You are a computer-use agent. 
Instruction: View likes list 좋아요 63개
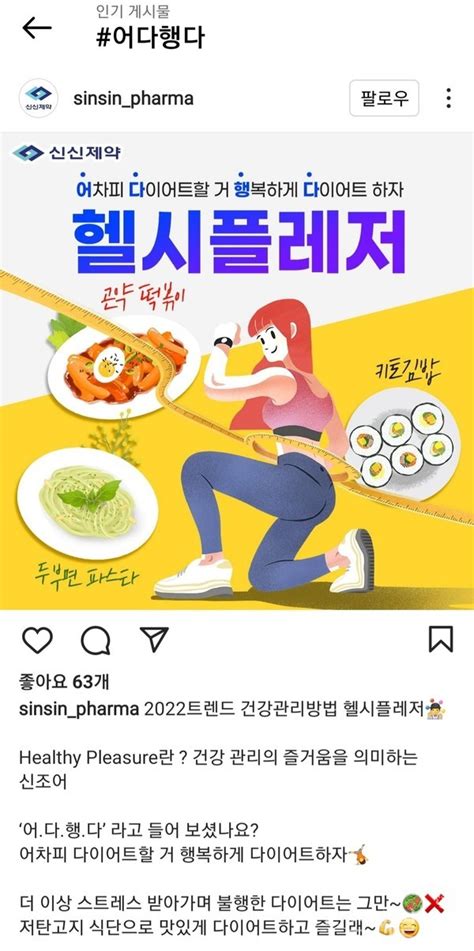(x=64, y=682)
